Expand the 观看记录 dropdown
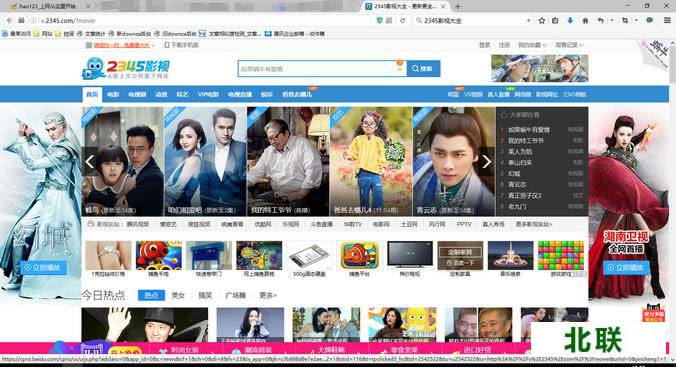 pos(569,45)
